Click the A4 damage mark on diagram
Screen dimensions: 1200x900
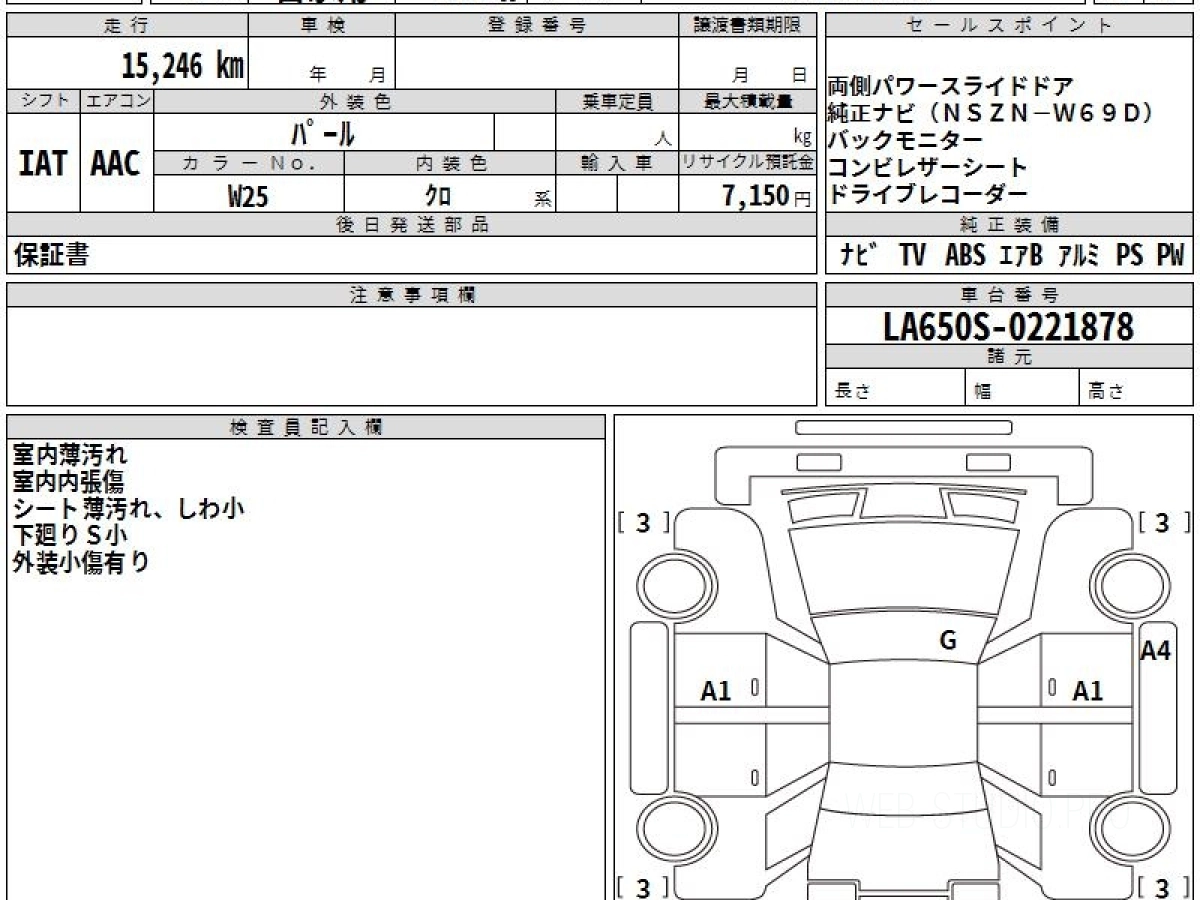(1156, 651)
